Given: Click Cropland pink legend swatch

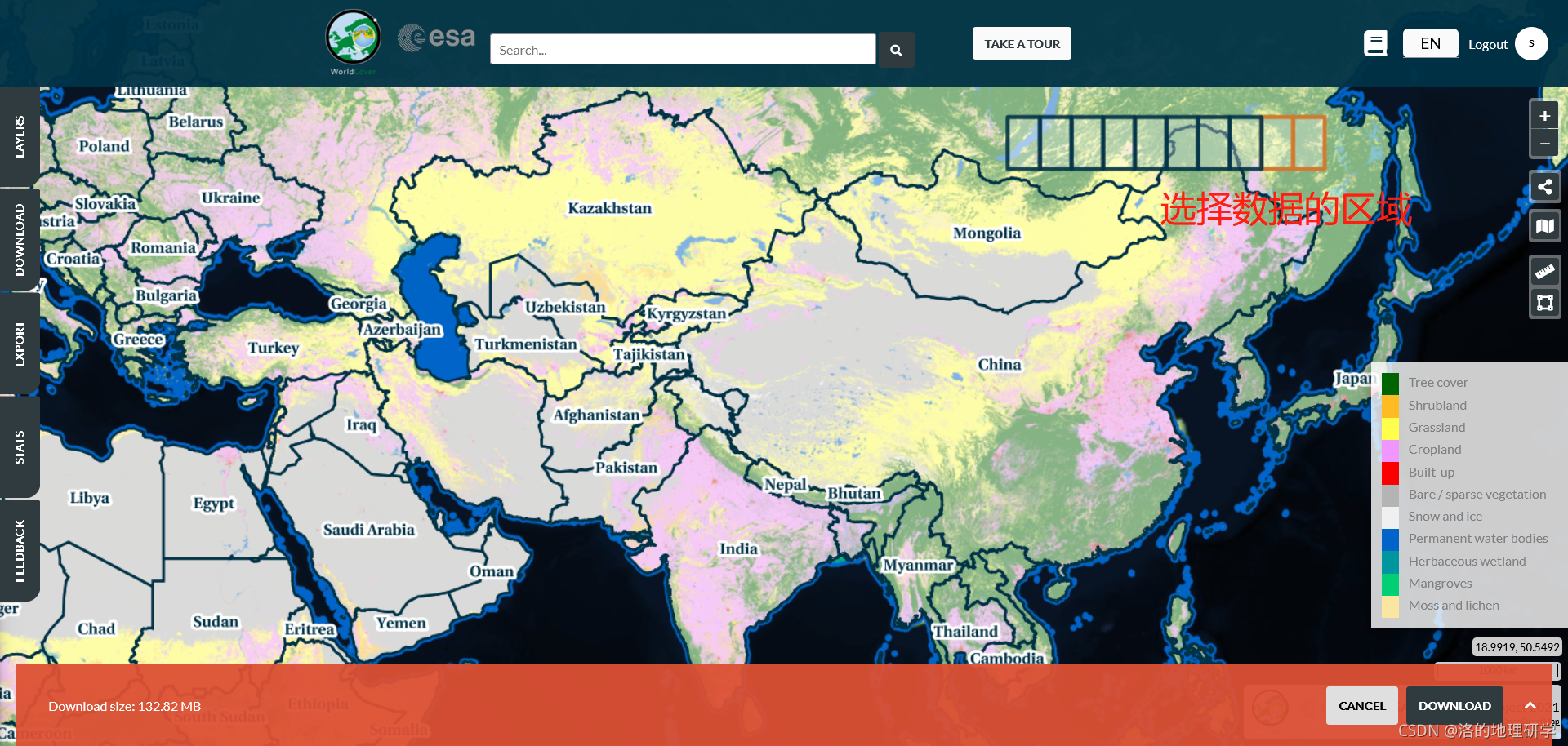Looking at the screenshot, I should click(1390, 450).
